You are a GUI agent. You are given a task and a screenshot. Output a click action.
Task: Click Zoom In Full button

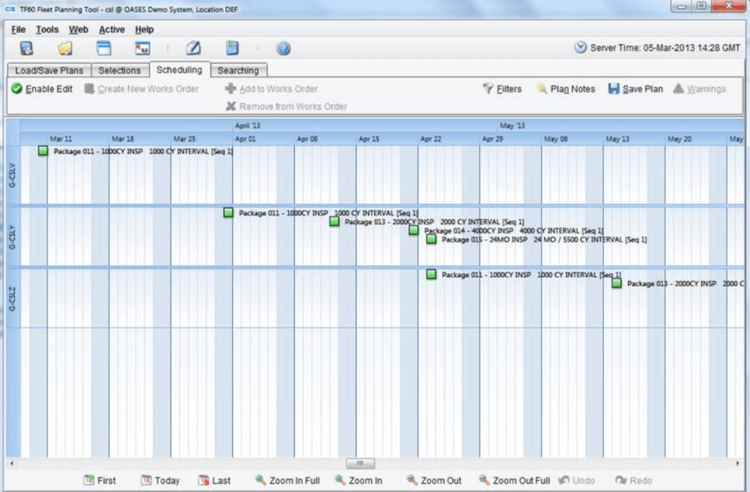pyautogui.click(x=287, y=481)
